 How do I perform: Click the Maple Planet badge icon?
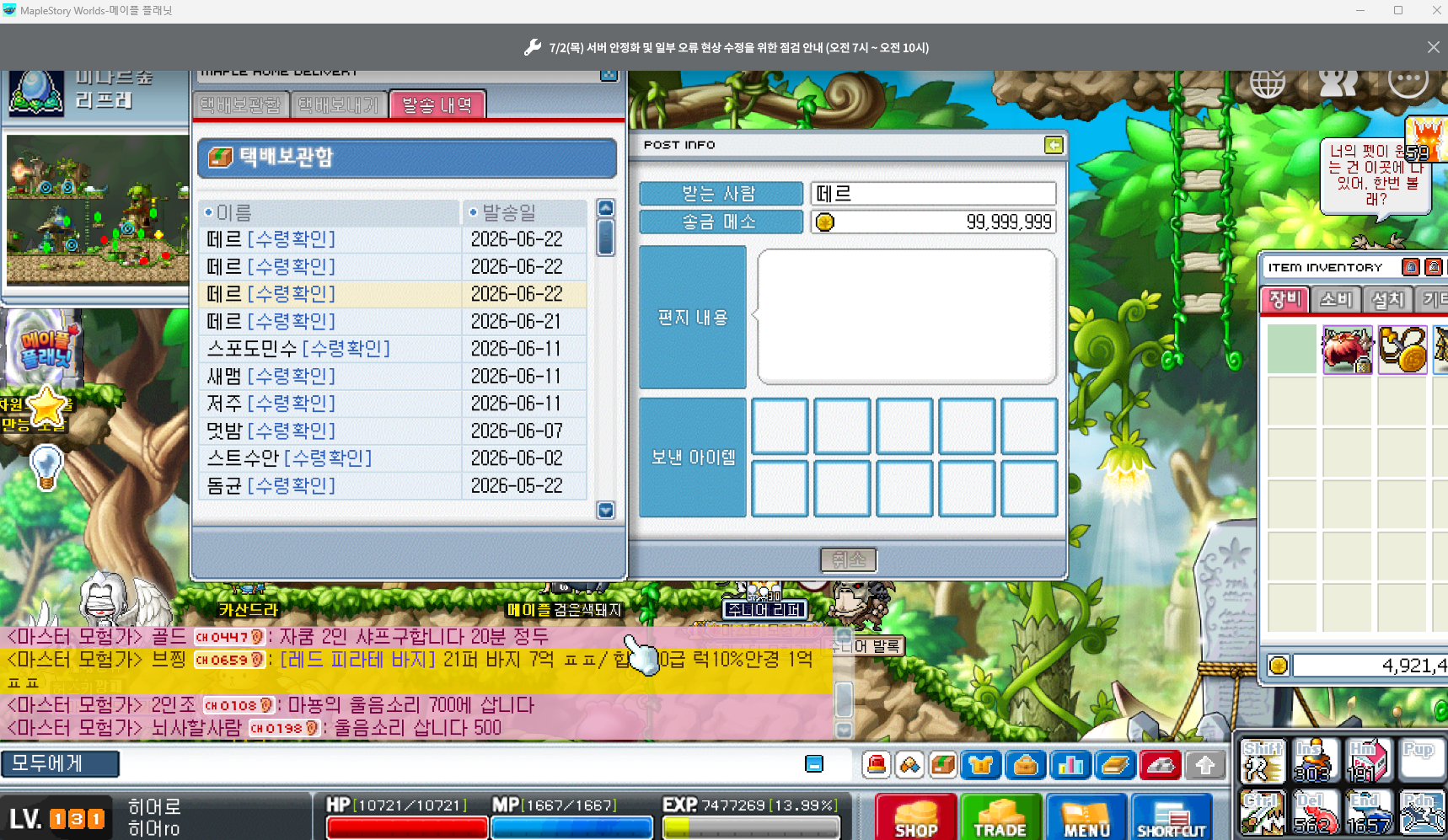47,349
